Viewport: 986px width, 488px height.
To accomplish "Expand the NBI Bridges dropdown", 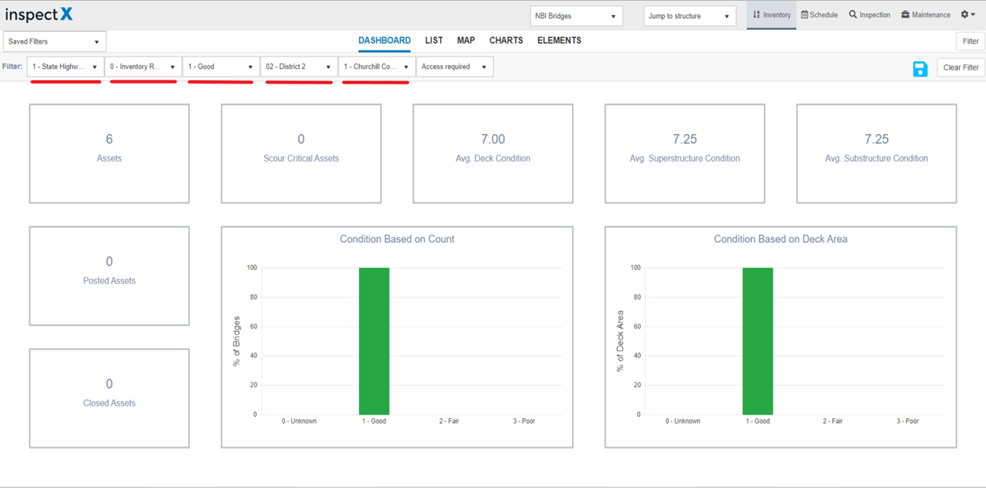I will 576,16.
